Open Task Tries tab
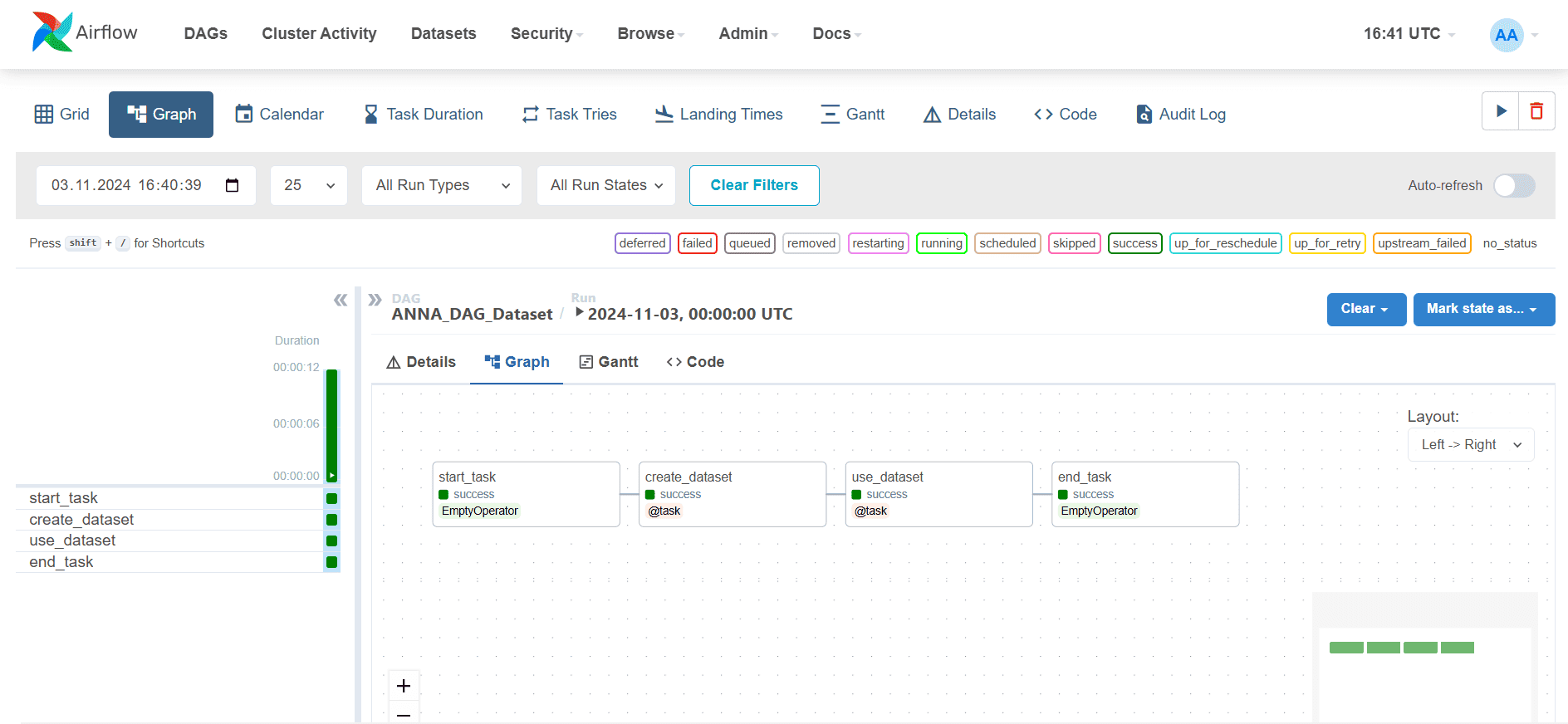This screenshot has height=724, width=1568. [x=569, y=114]
